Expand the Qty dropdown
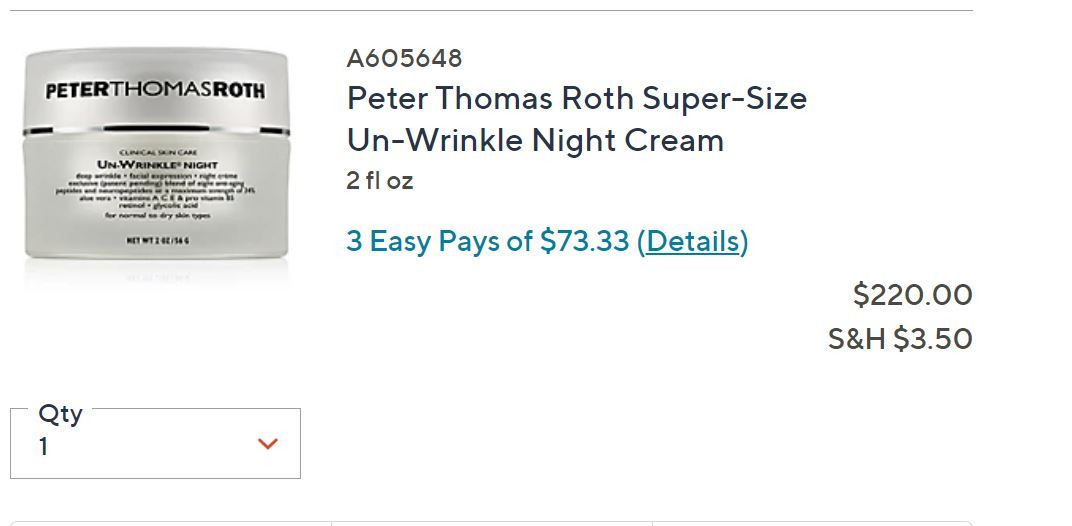This screenshot has width=1072, height=526. coord(155,443)
